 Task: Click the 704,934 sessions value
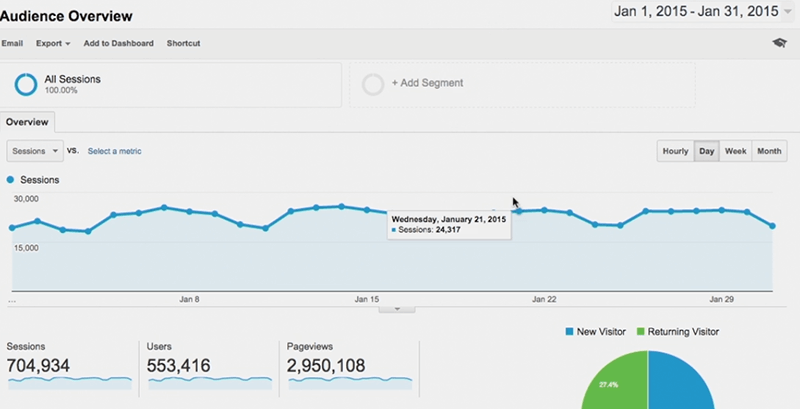38,366
